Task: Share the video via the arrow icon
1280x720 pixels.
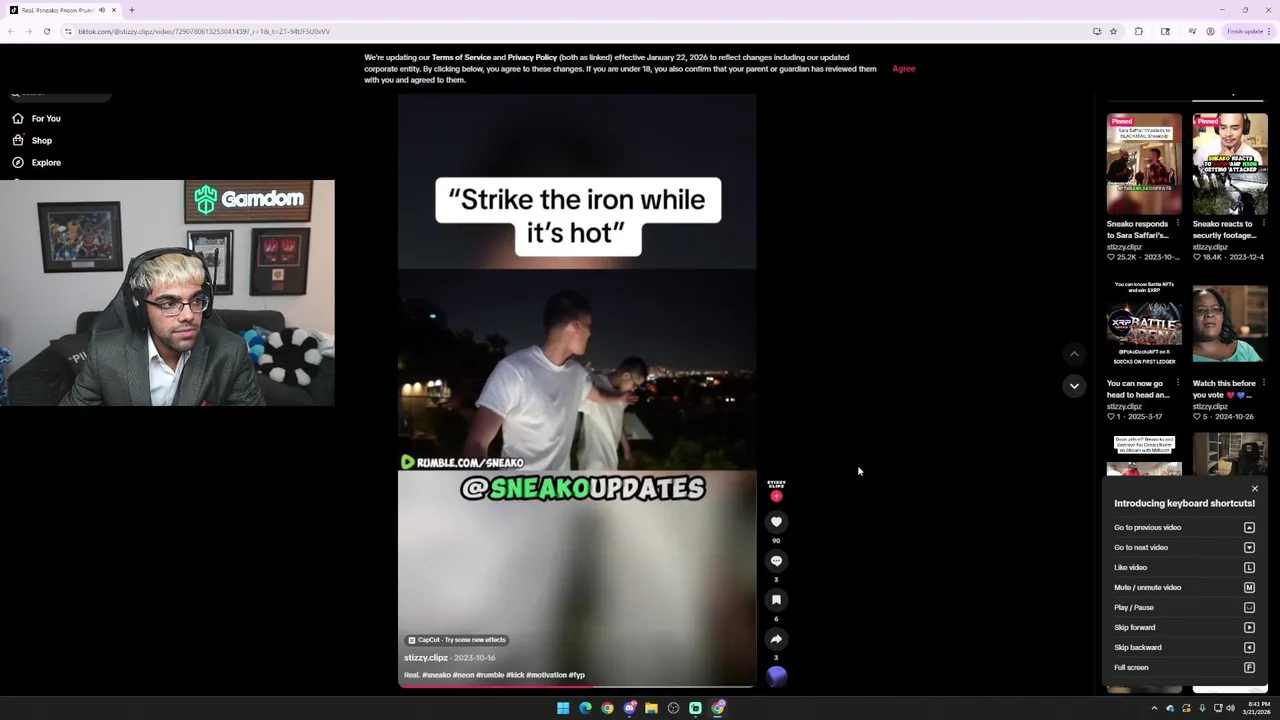Action: (x=776, y=639)
